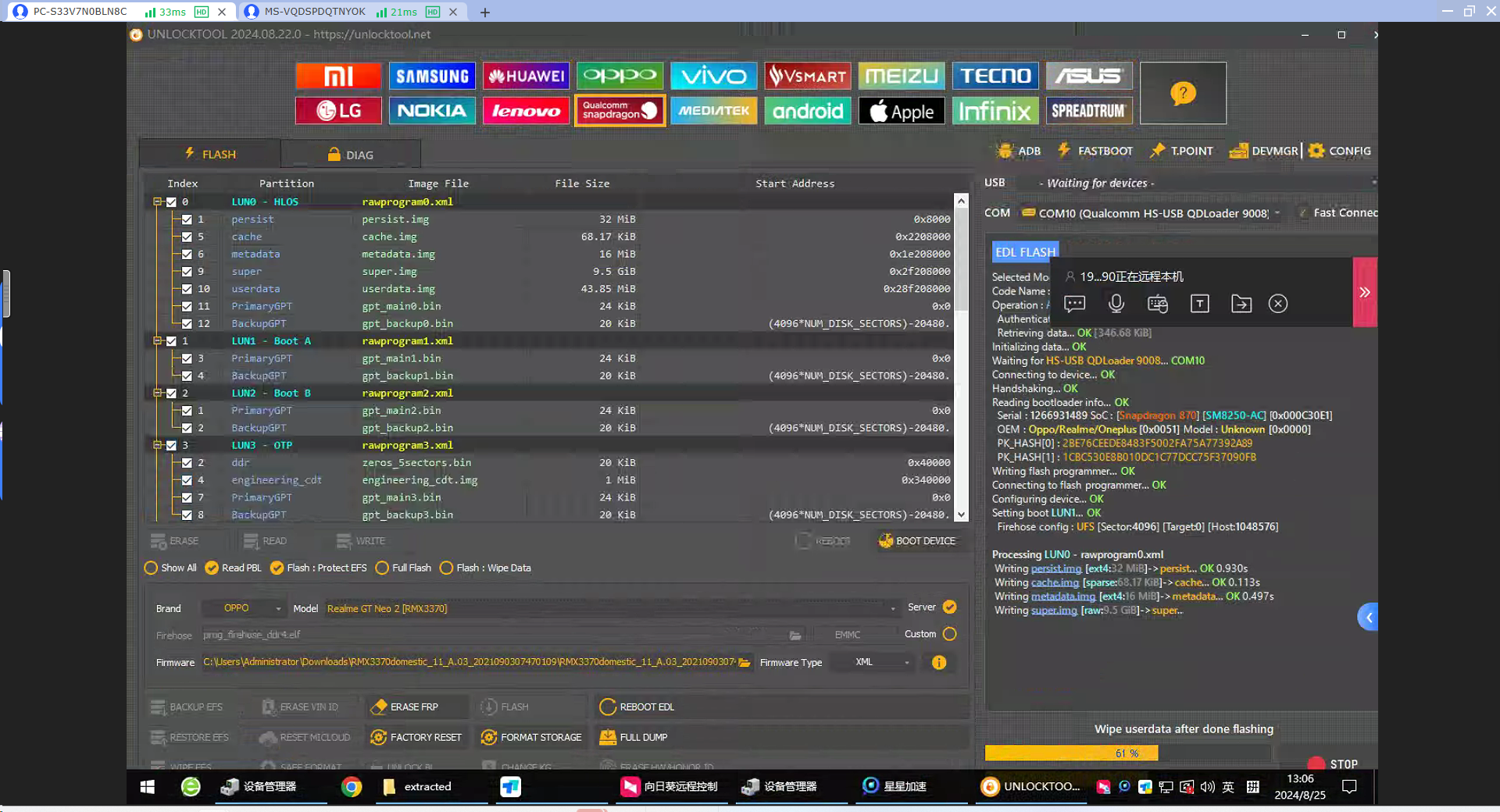The height and width of the screenshot is (812, 1500).
Task: Enable the Custom firehose option
Action: pos(950,634)
